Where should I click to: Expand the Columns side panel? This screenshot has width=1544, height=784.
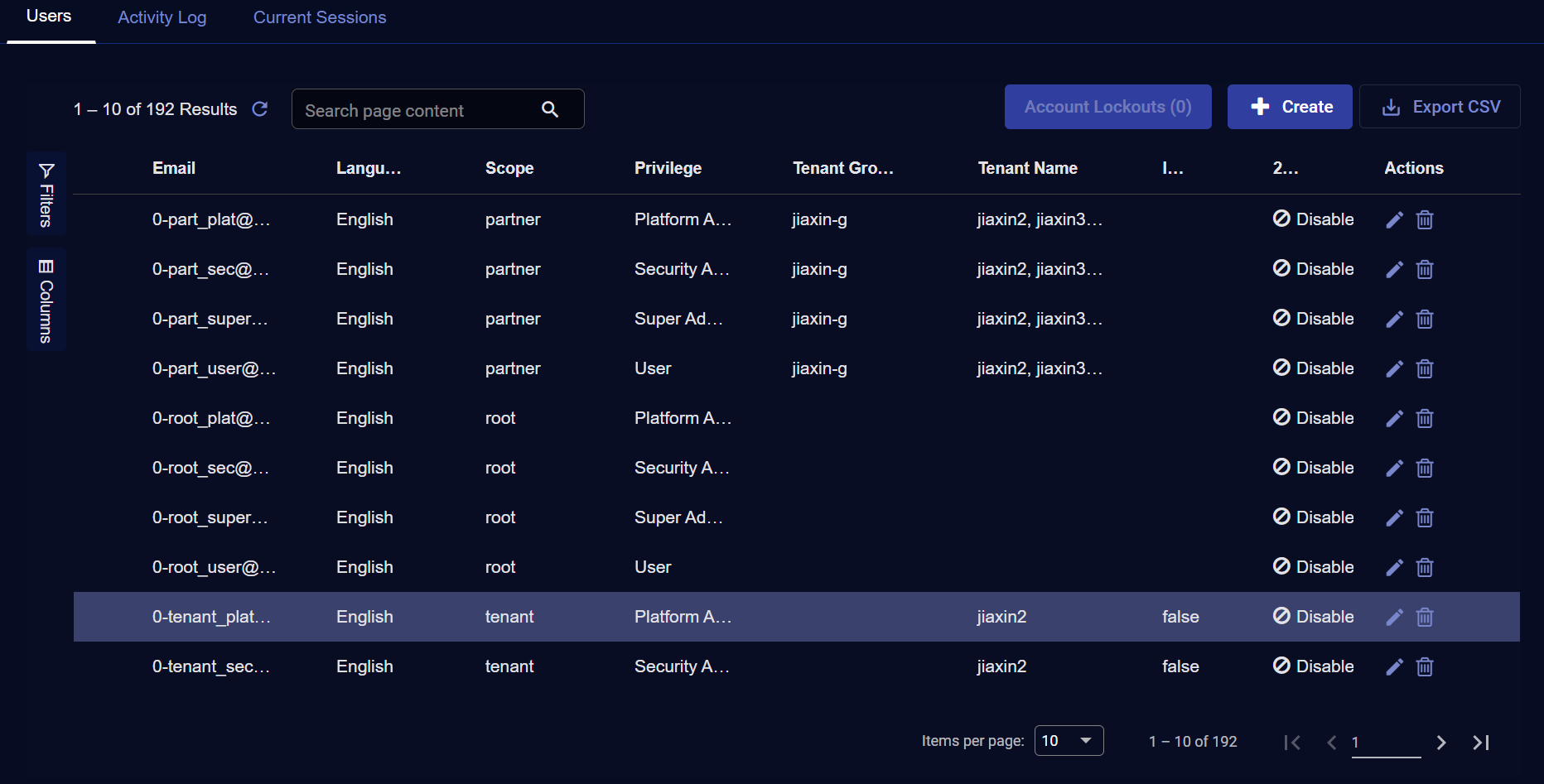click(46, 300)
